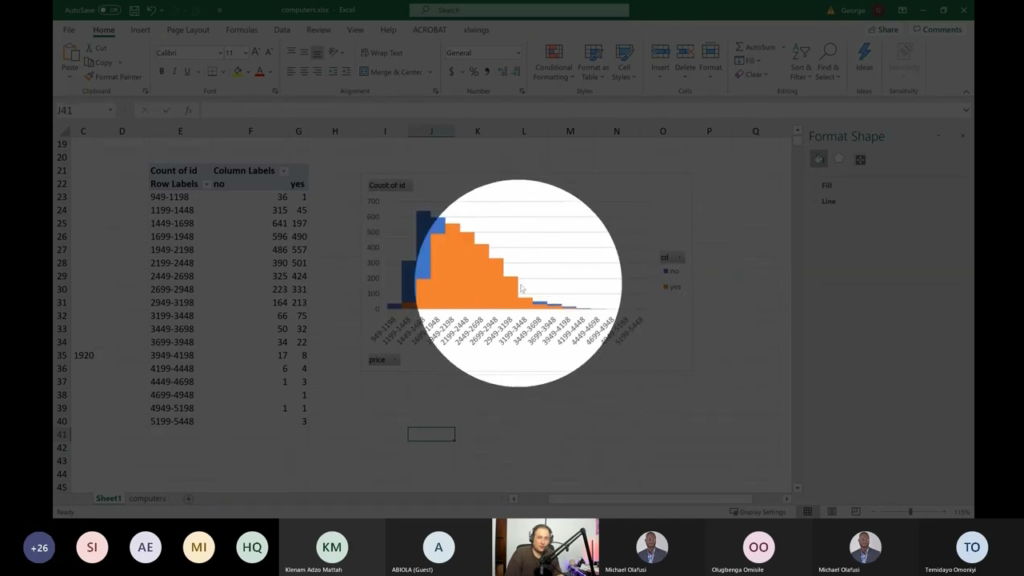Image resolution: width=1024 pixels, height=576 pixels.
Task: Click the AutoSum icon
Action: pos(738,47)
